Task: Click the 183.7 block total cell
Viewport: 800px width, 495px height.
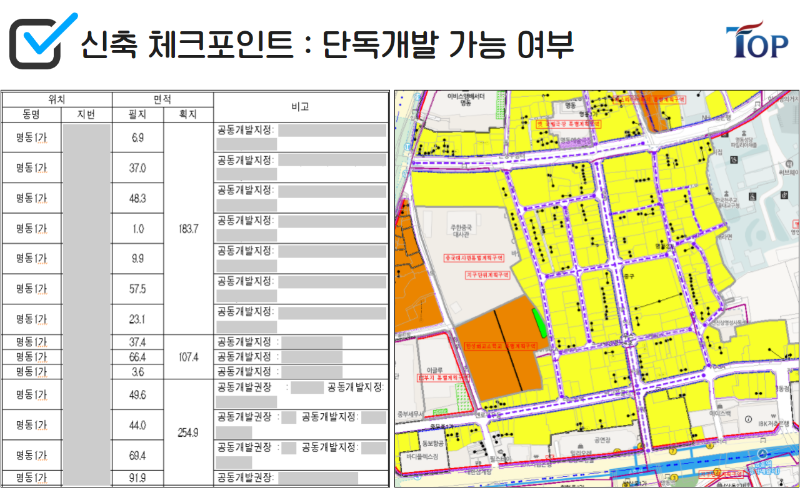Action: pyautogui.click(x=188, y=229)
